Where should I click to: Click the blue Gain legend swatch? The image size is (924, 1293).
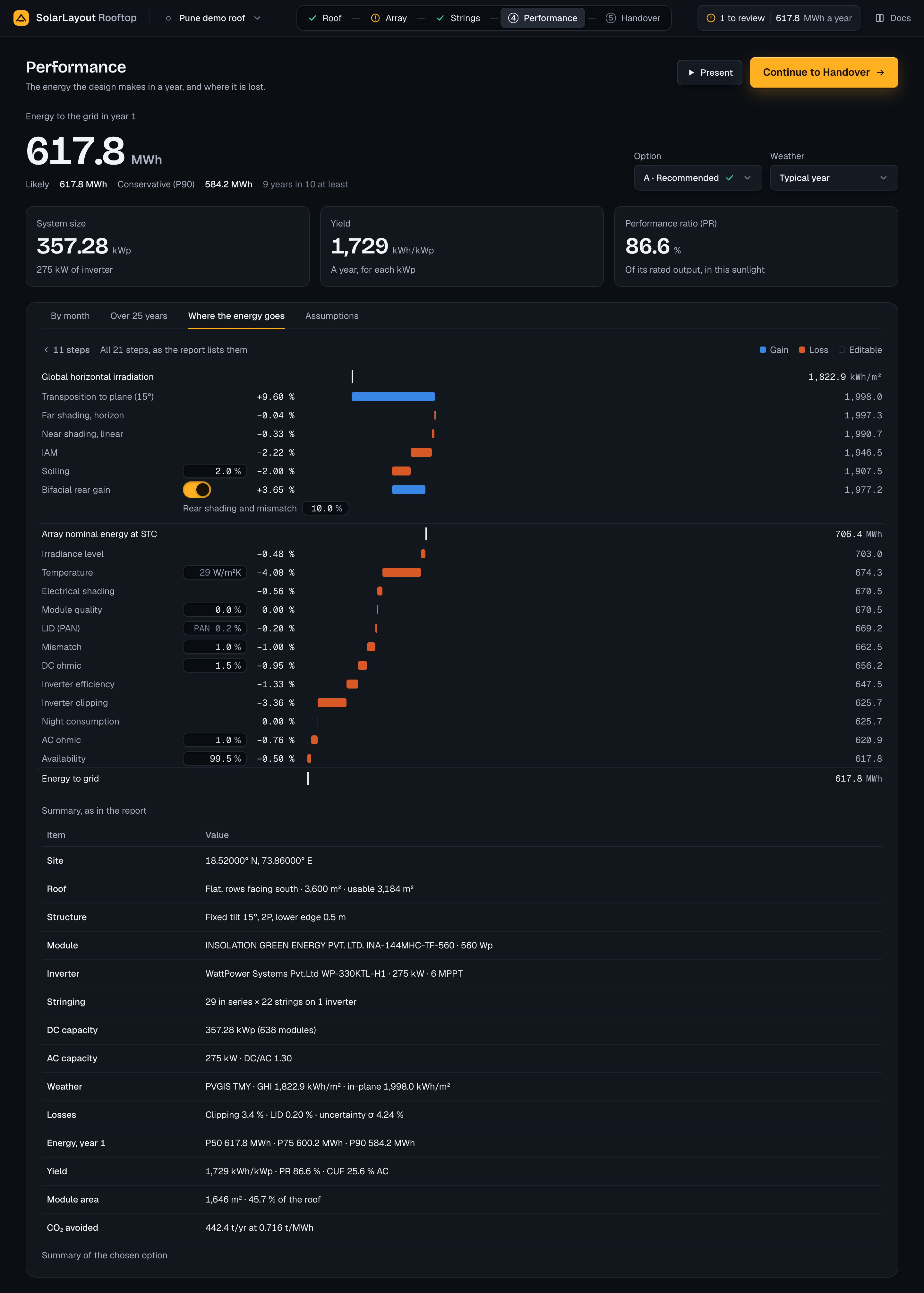(x=763, y=350)
